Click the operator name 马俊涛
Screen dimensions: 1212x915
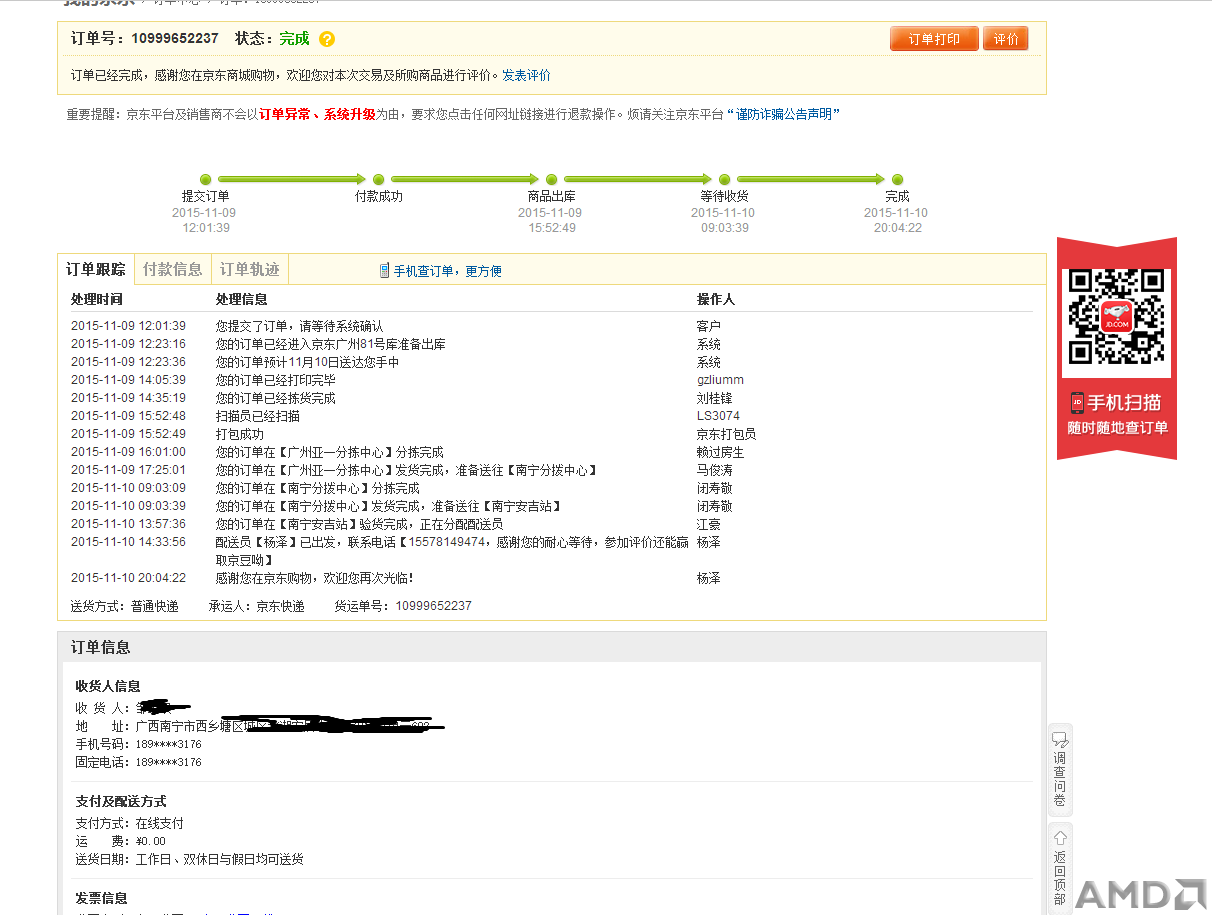715,470
